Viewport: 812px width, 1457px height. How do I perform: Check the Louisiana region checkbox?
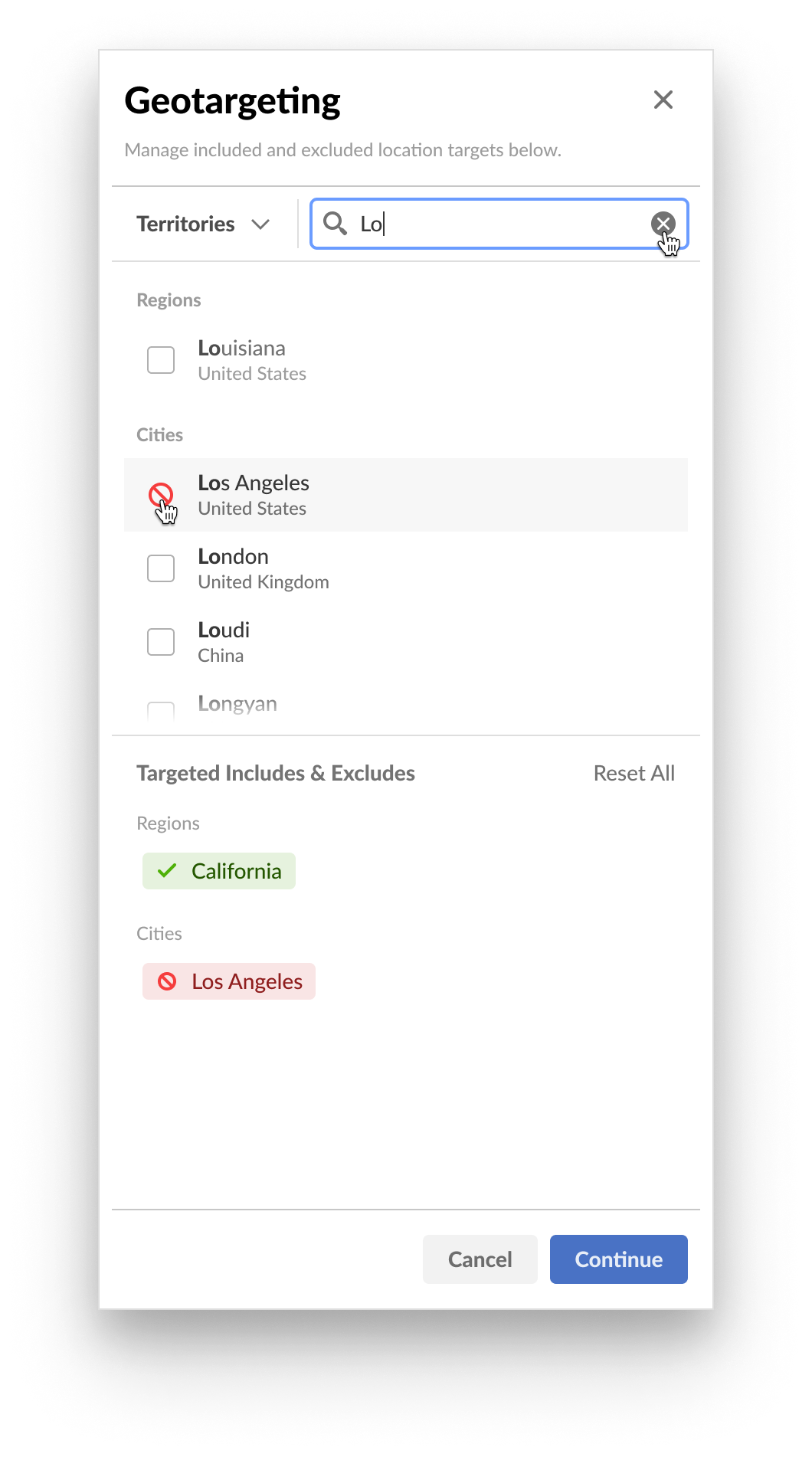coord(161,360)
